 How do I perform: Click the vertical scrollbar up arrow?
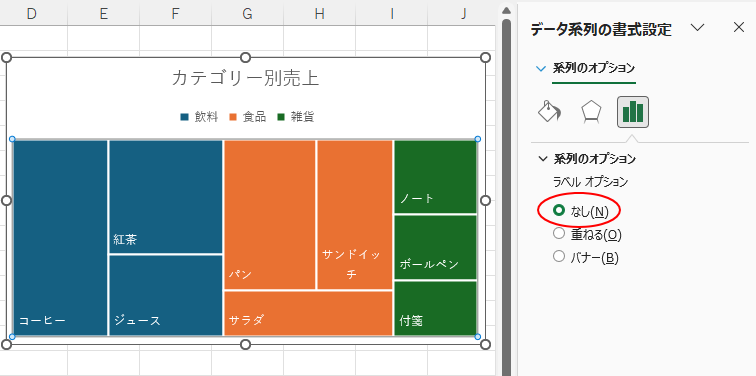pos(506,10)
